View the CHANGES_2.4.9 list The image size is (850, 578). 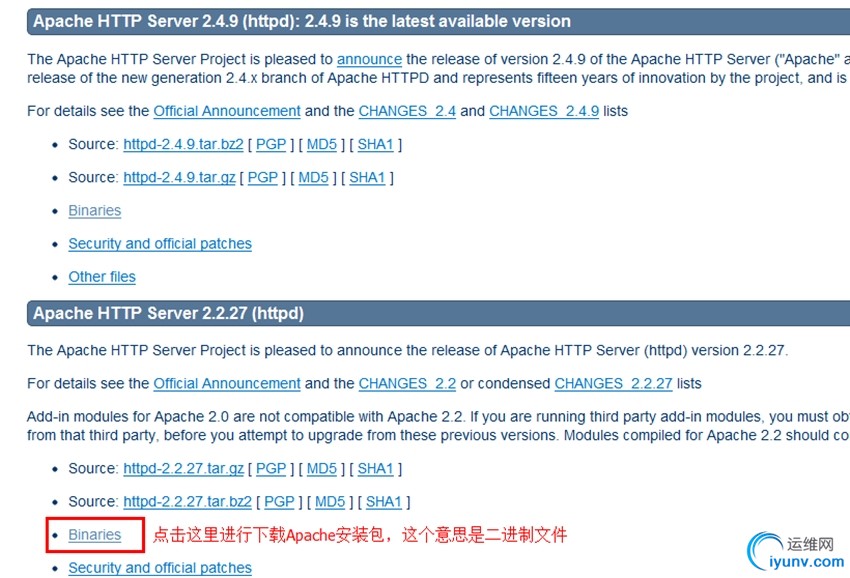pos(544,111)
